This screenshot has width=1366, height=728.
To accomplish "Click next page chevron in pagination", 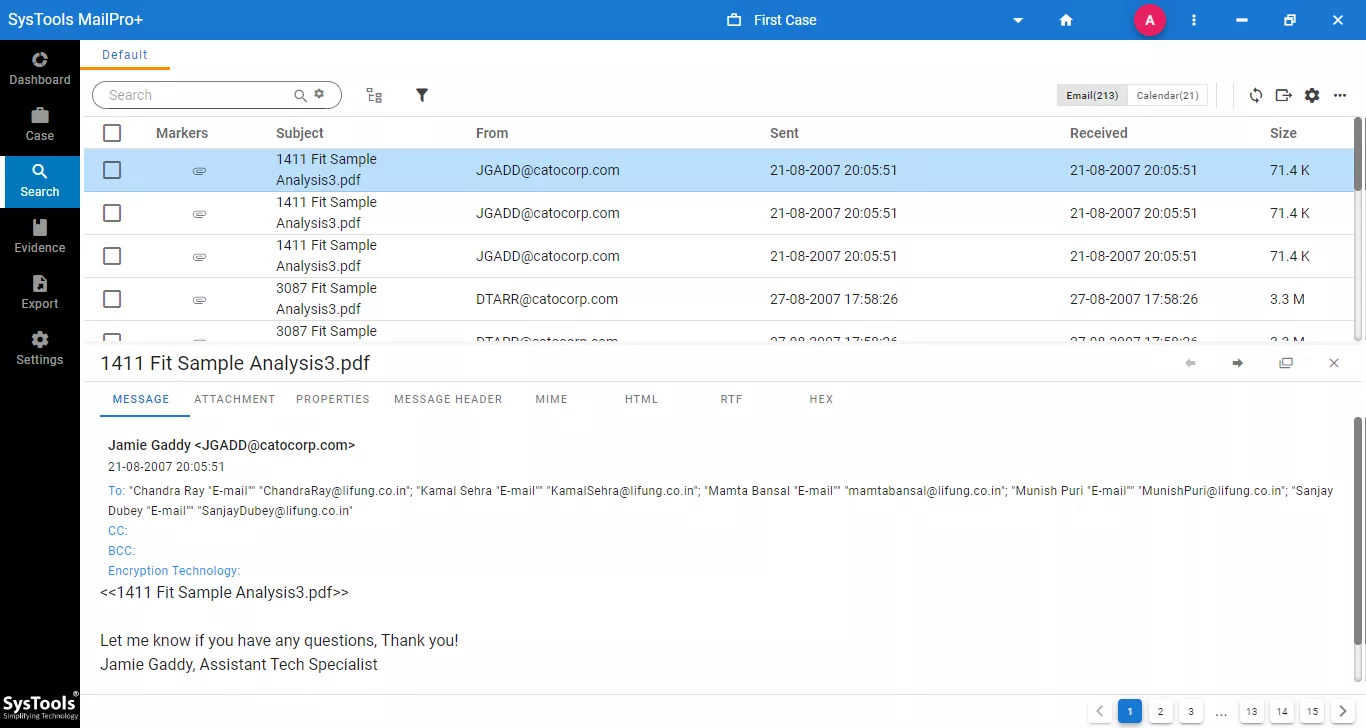I will point(1343,712).
